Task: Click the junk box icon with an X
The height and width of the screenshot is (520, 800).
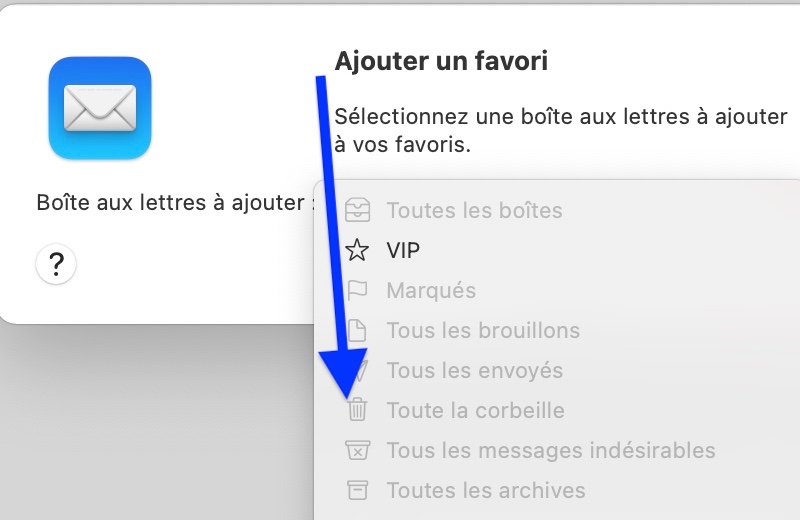Action: (357, 451)
